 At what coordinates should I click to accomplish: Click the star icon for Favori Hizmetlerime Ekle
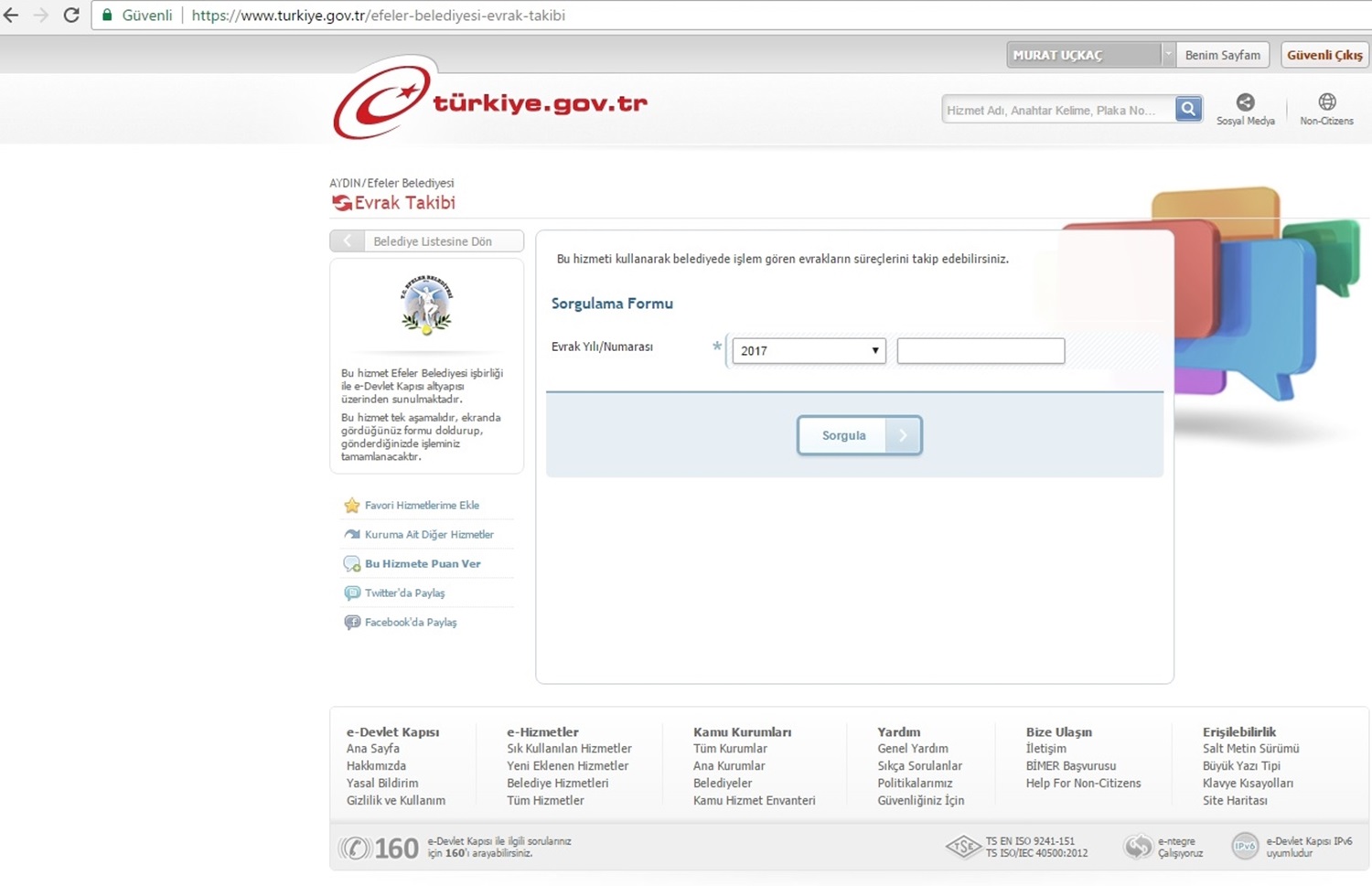[351, 506]
